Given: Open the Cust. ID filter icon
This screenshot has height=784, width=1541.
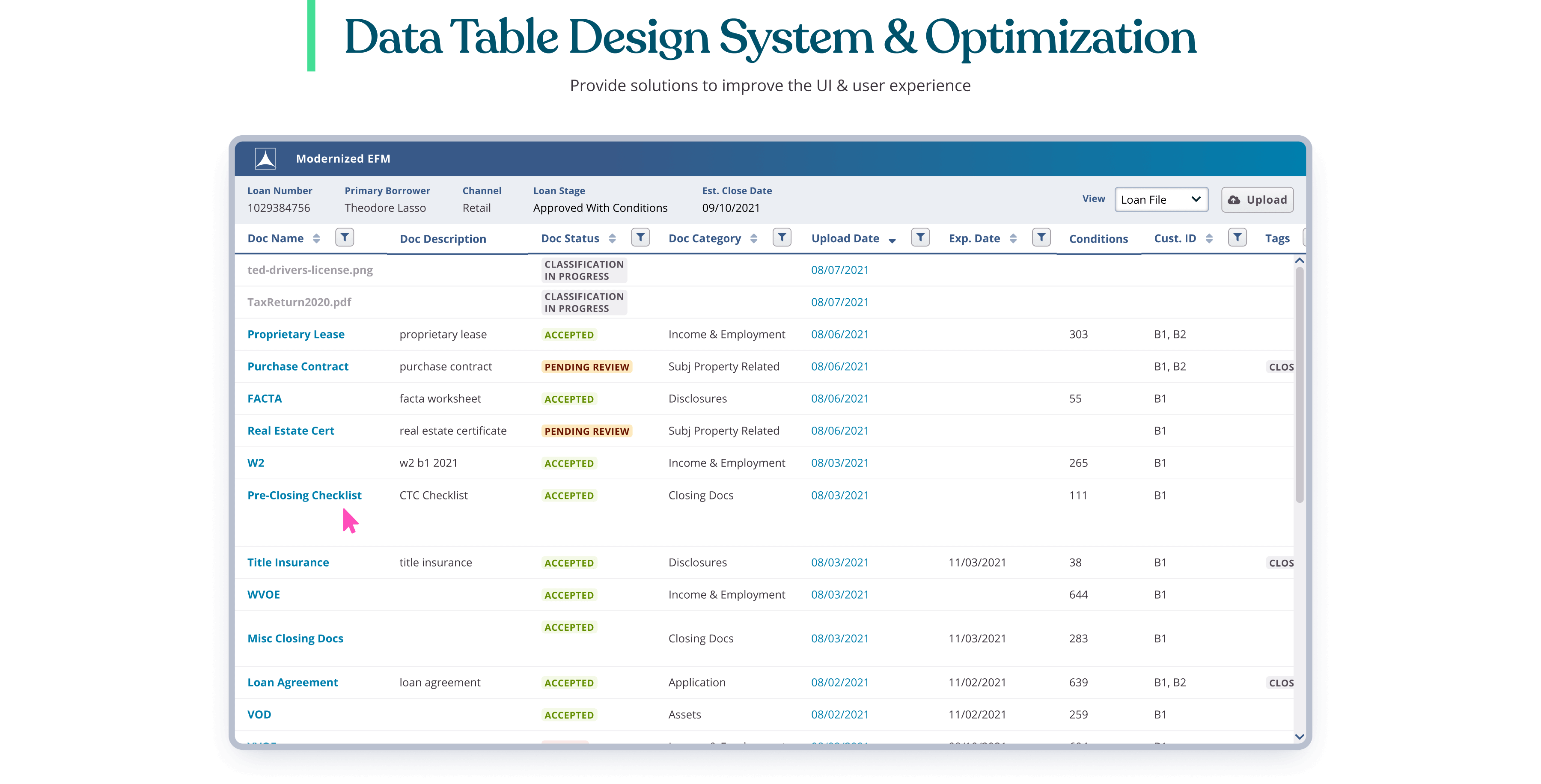Looking at the screenshot, I should point(1237,238).
